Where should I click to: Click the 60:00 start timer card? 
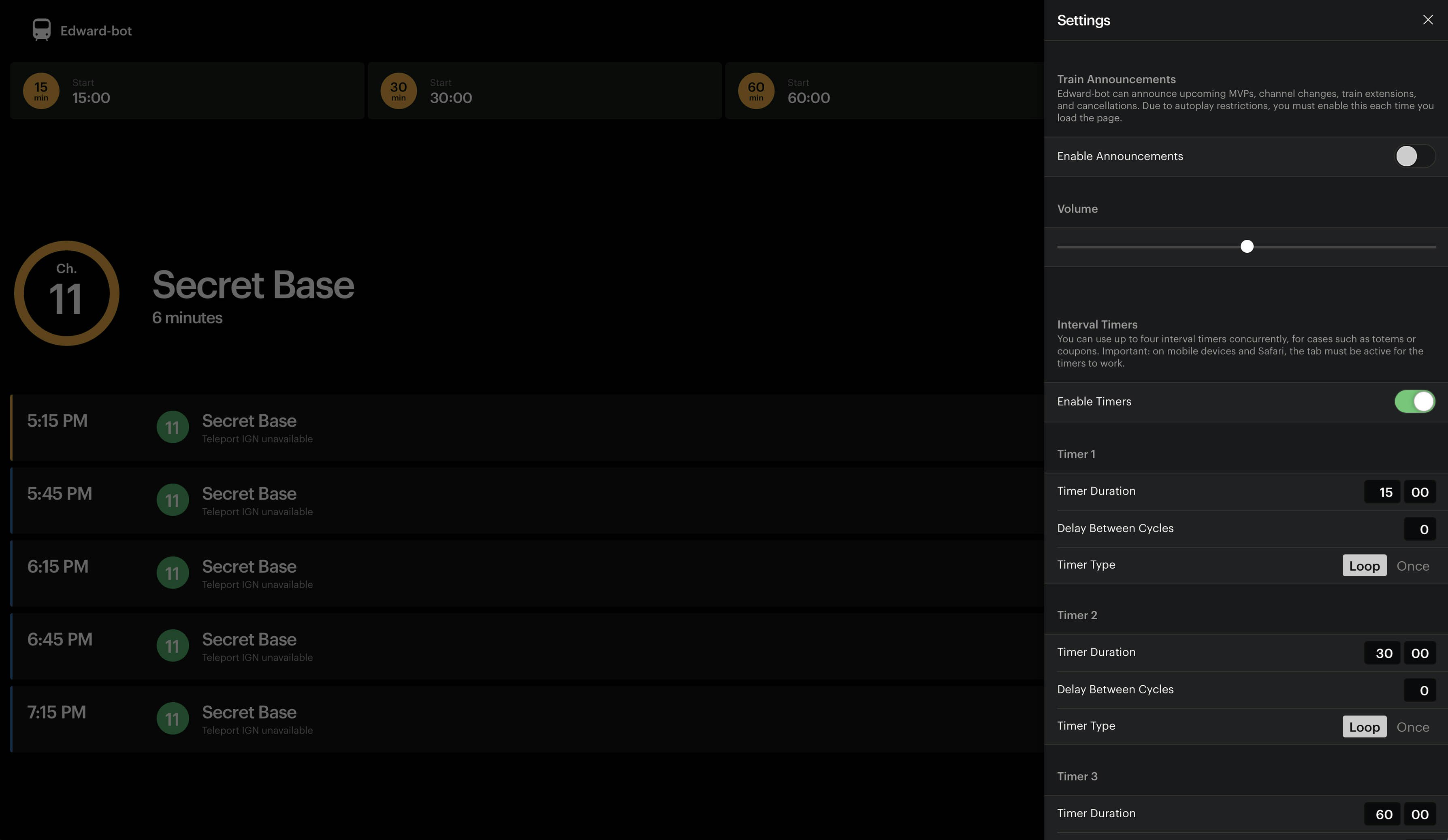pos(885,91)
